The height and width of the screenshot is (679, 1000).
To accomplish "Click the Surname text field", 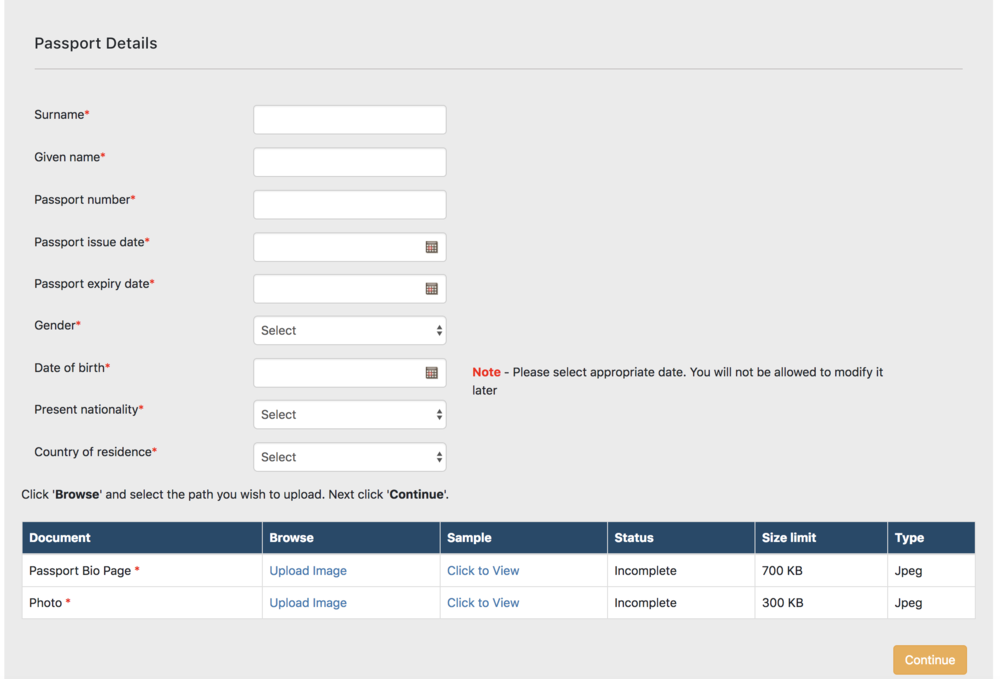I will 349,120.
